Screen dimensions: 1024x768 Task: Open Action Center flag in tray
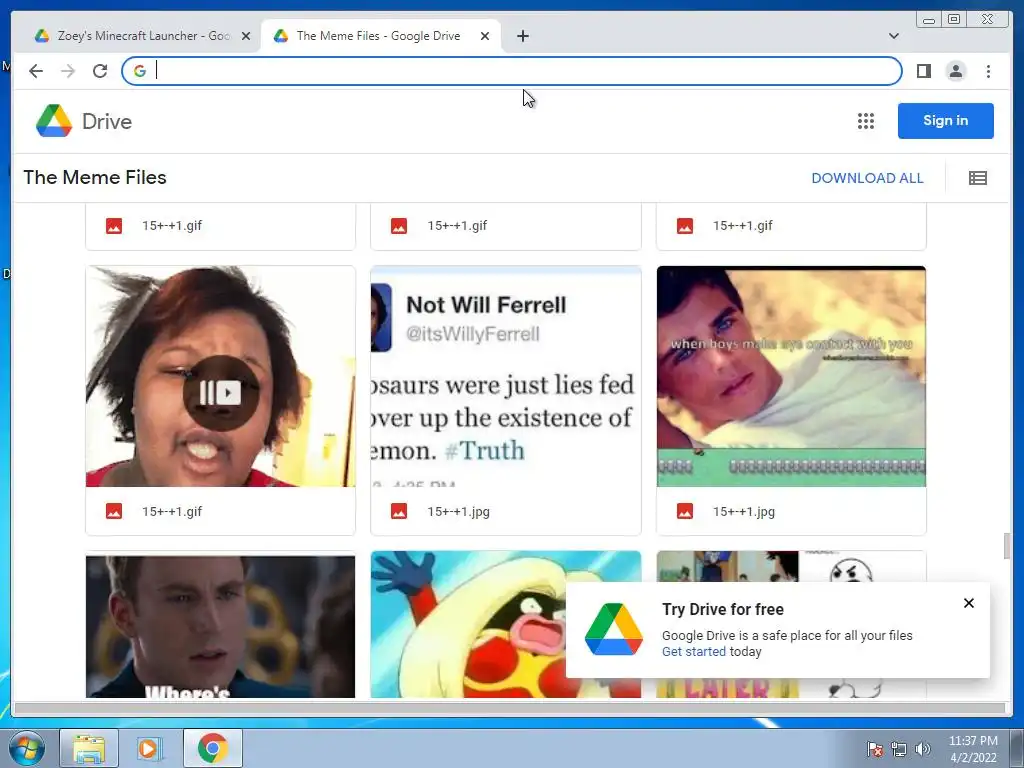coord(874,749)
